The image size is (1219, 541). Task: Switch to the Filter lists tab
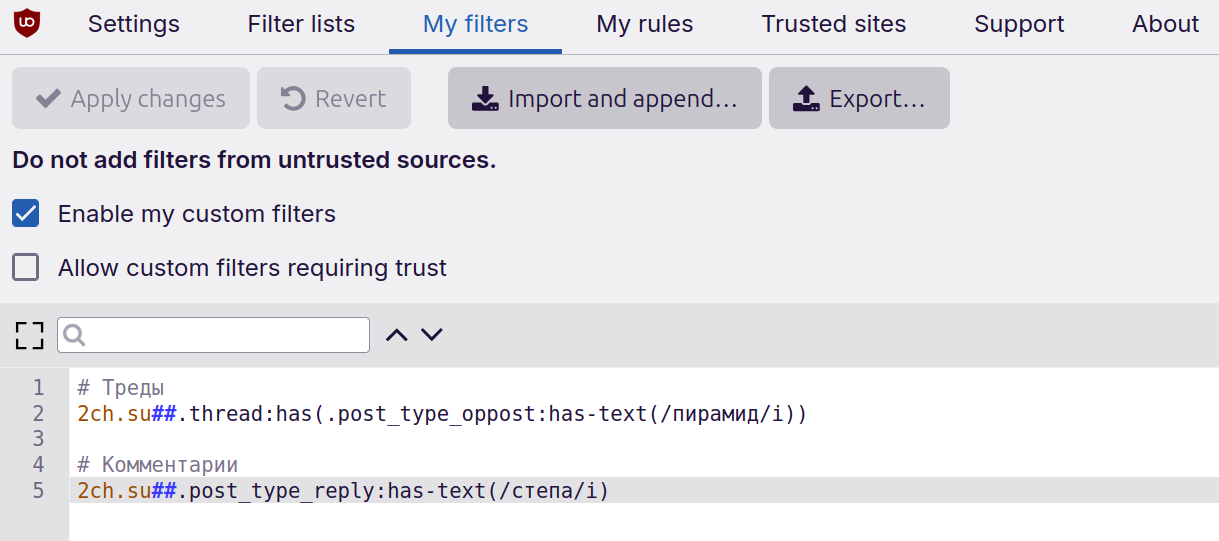(x=301, y=25)
